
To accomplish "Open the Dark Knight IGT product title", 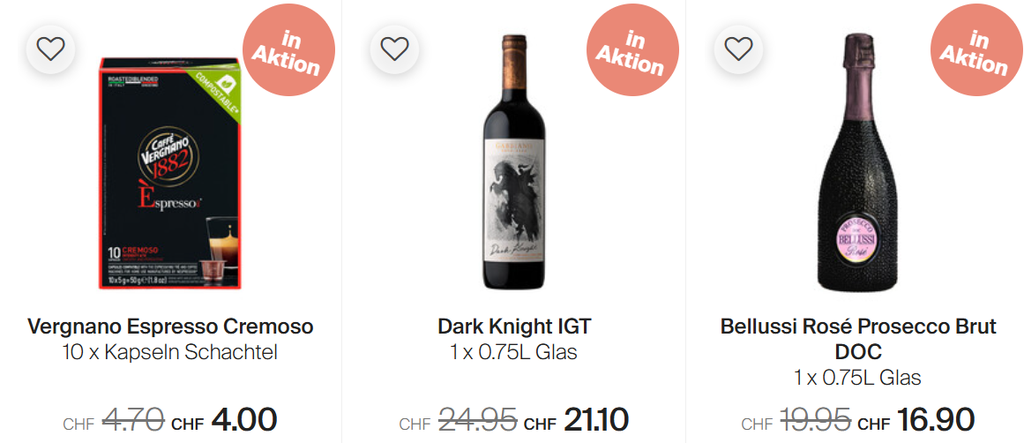I will [514, 327].
